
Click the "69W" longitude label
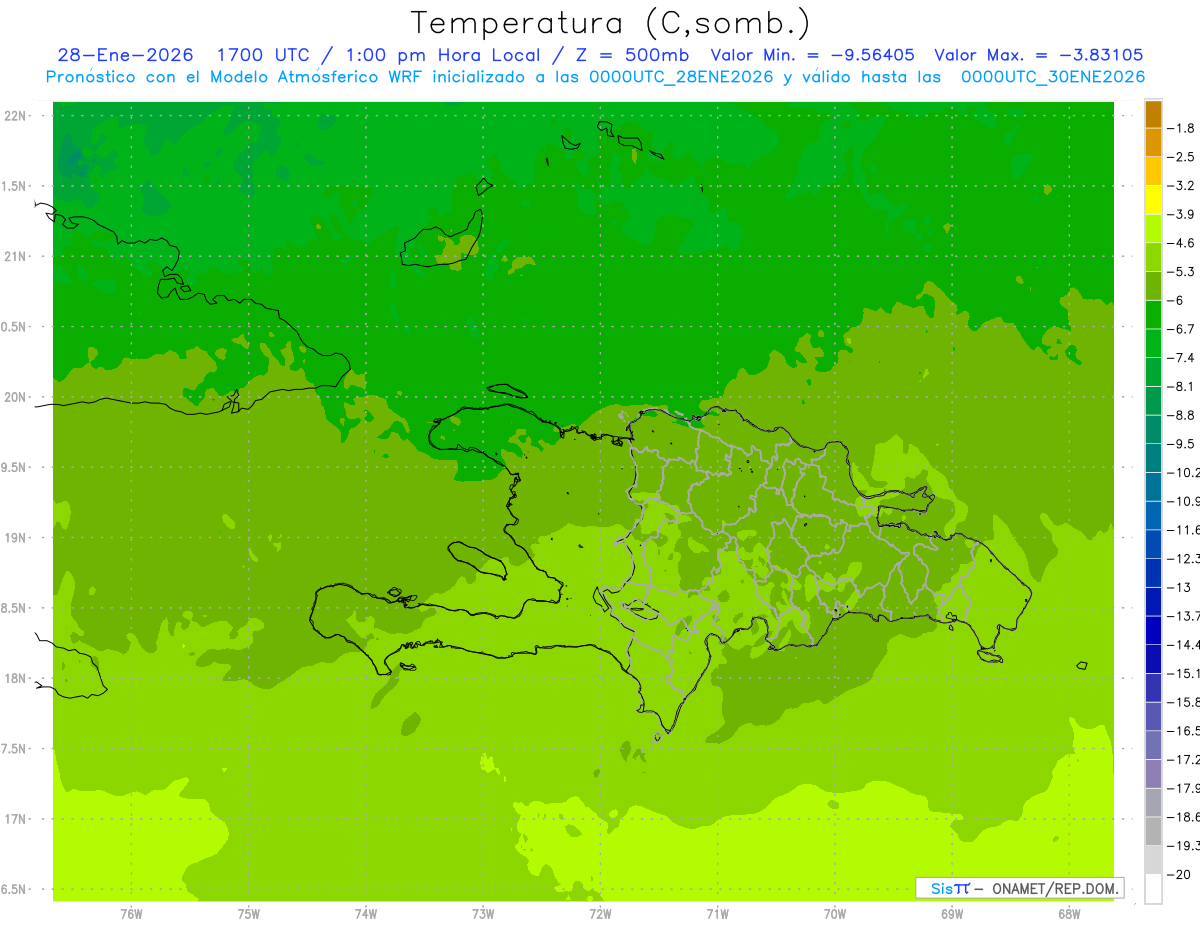[952, 914]
